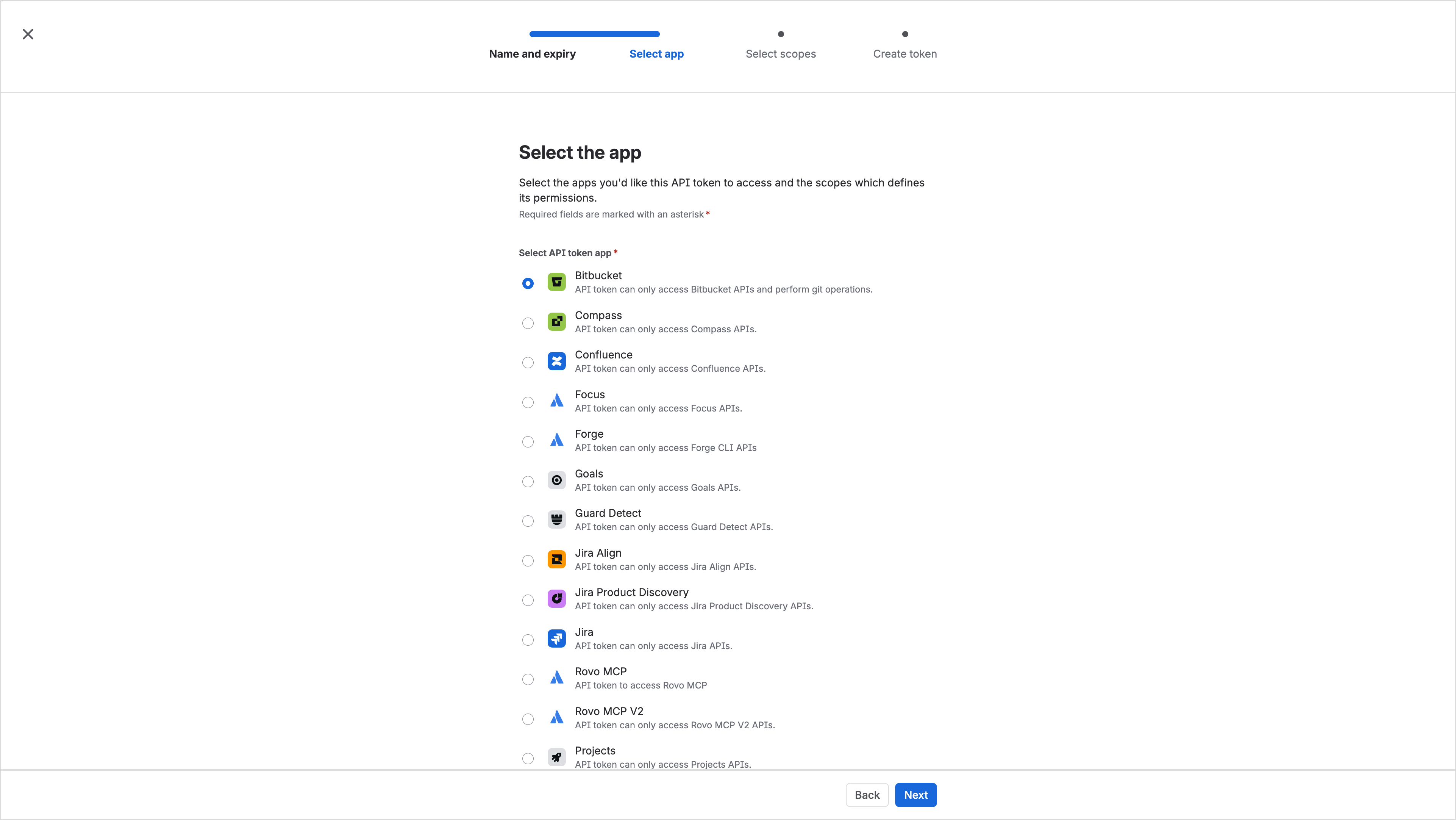1456x820 pixels.
Task: Click the Jira blue app icon
Action: tap(557, 638)
